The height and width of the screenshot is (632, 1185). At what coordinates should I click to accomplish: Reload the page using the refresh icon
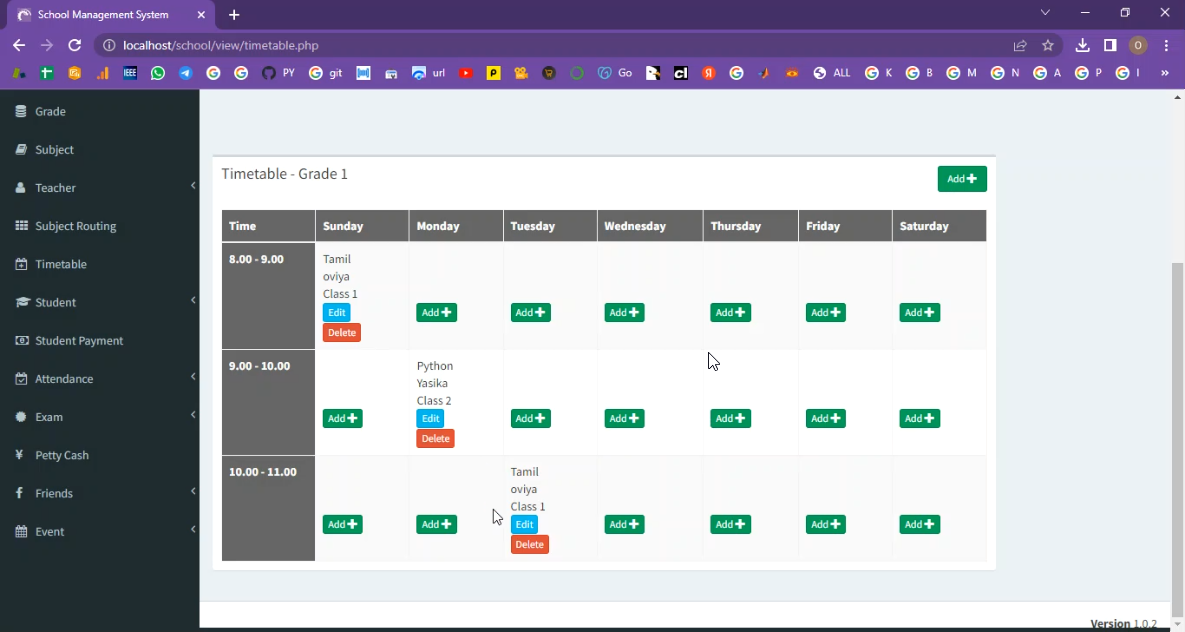(x=74, y=45)
